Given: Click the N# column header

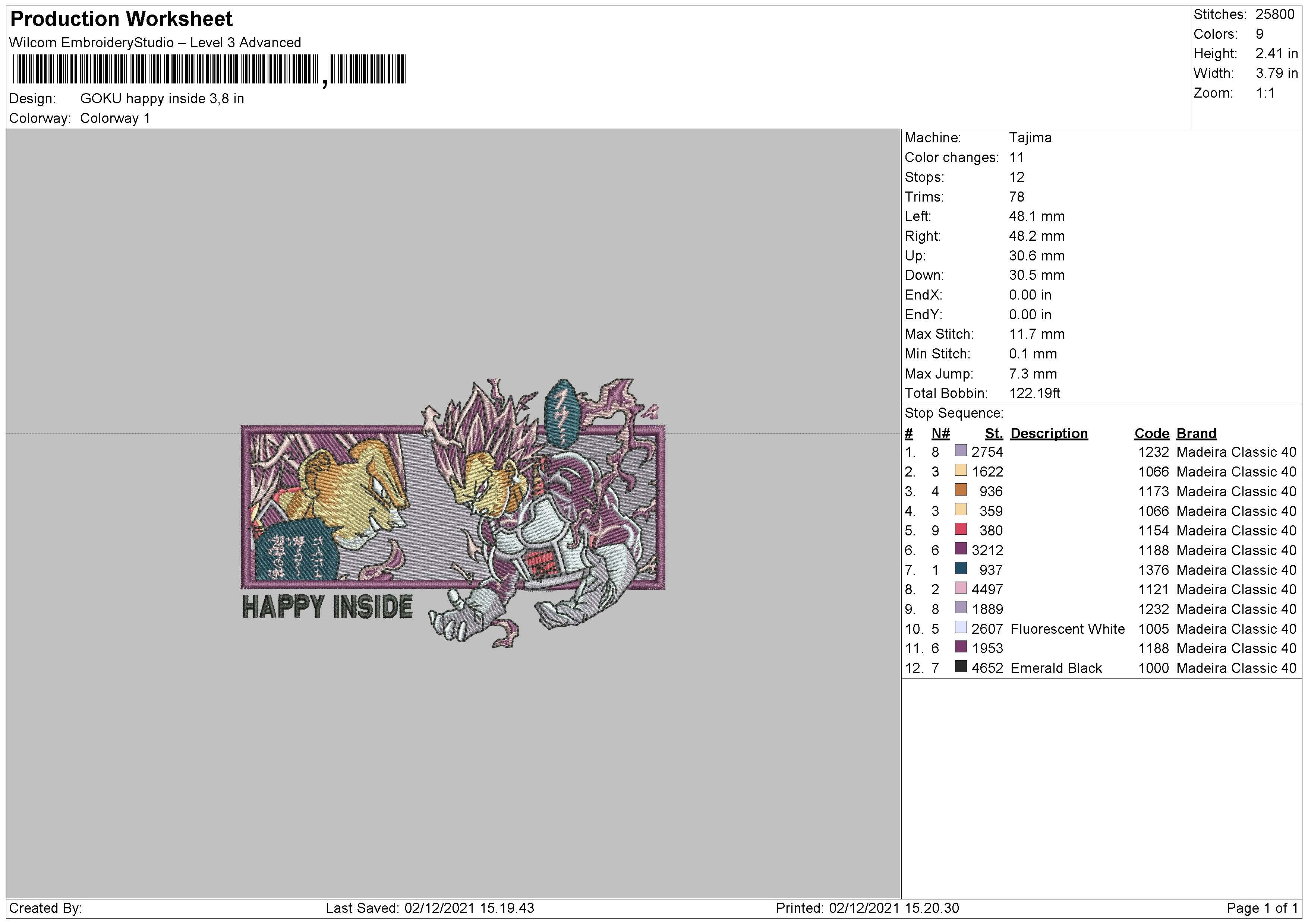Looking at the screenshot, I should coord(940,434).
